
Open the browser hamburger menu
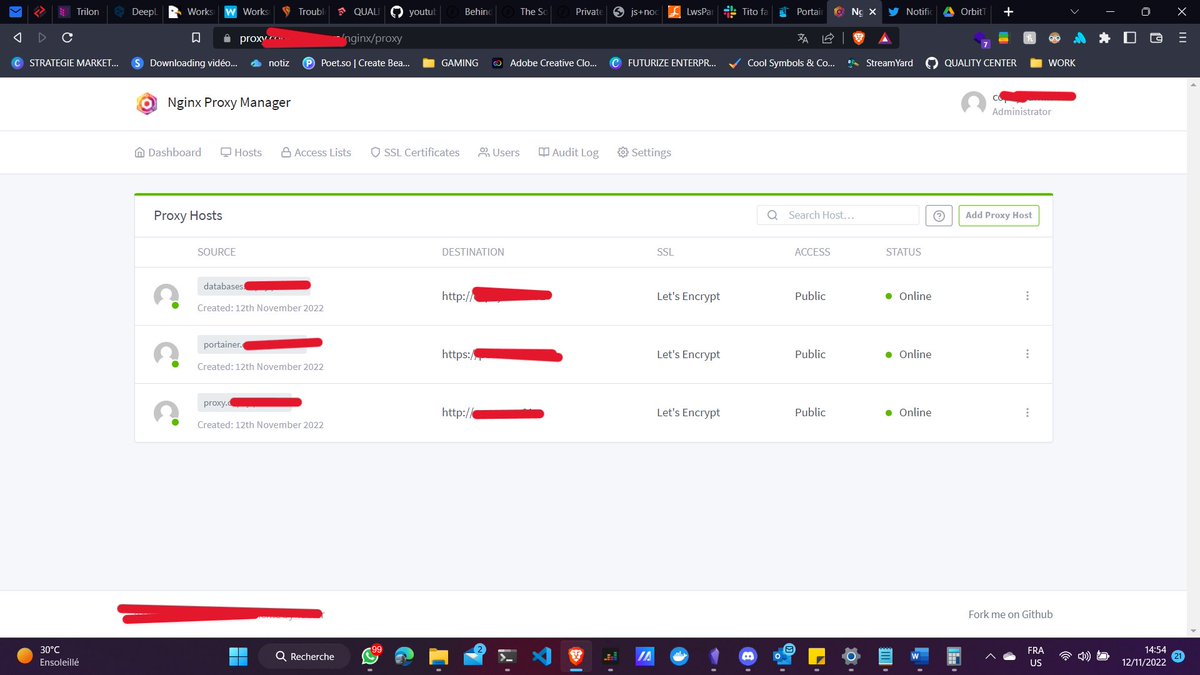click(x=1183, y=38)
